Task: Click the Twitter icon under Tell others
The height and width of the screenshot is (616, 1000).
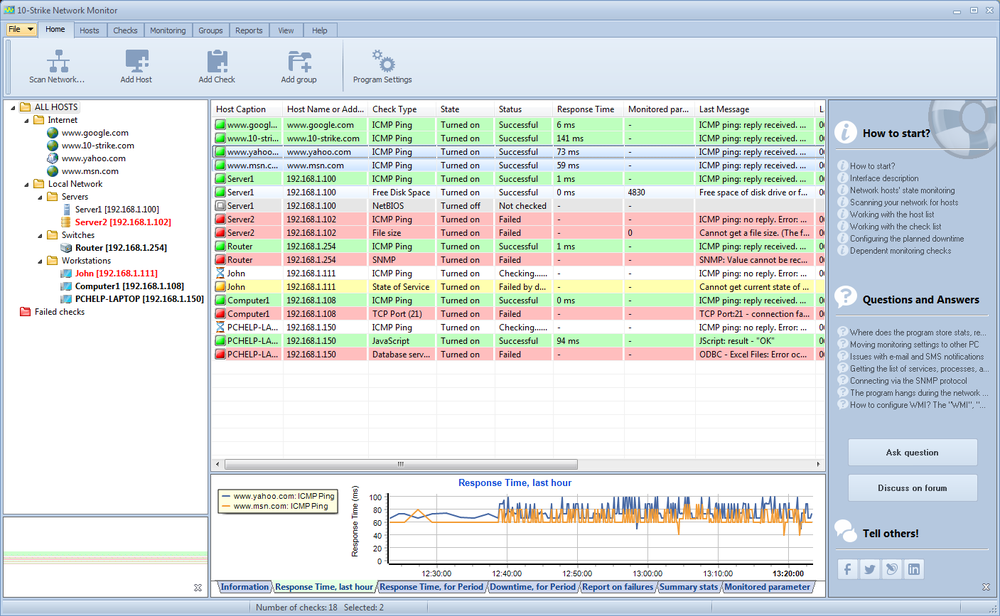Action: click(x=870, y=568)
